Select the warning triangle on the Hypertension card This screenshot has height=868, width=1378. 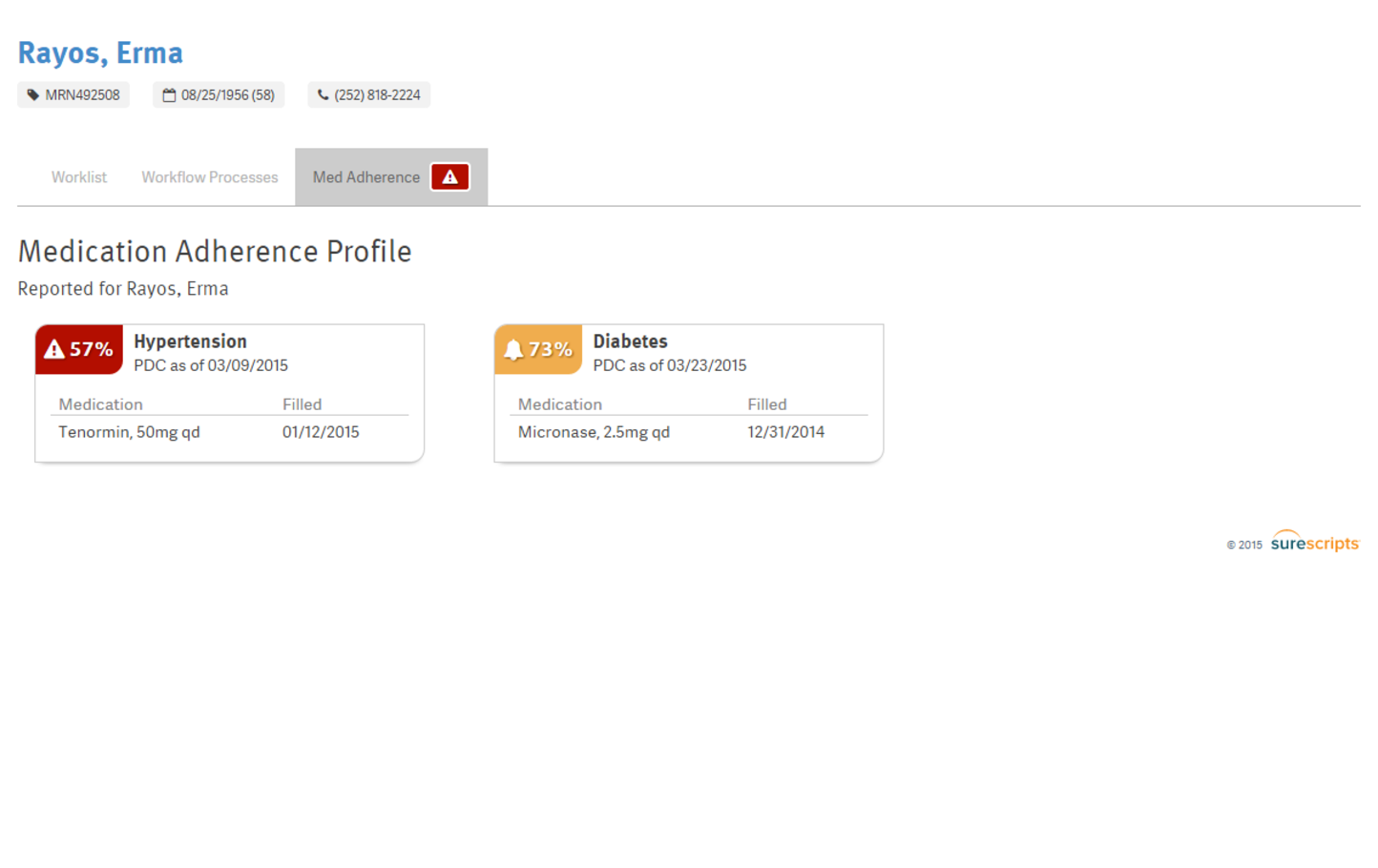coord(54,349)
